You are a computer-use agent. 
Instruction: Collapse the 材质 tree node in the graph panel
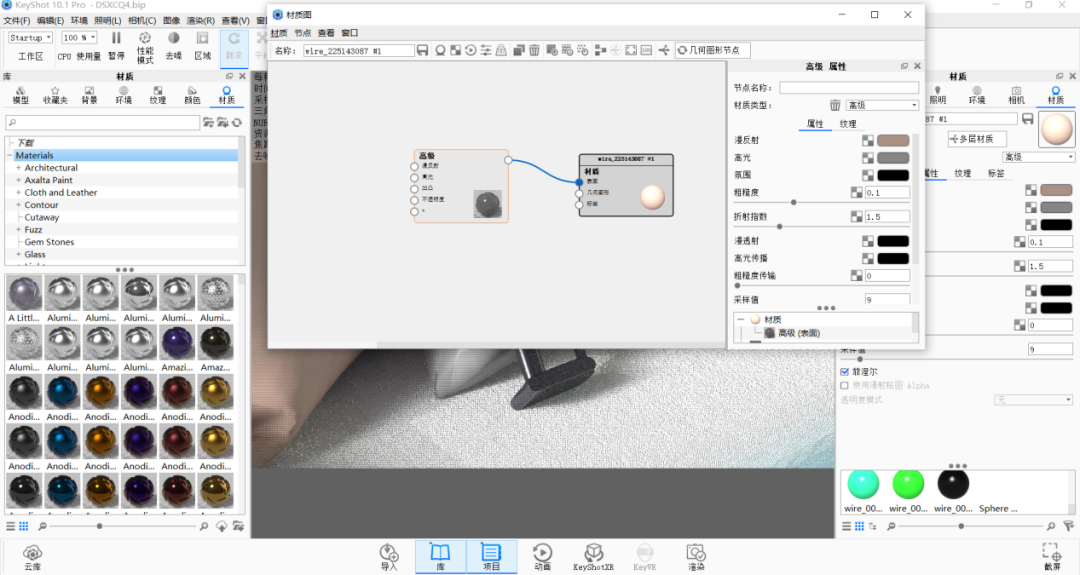pos(740,320)
